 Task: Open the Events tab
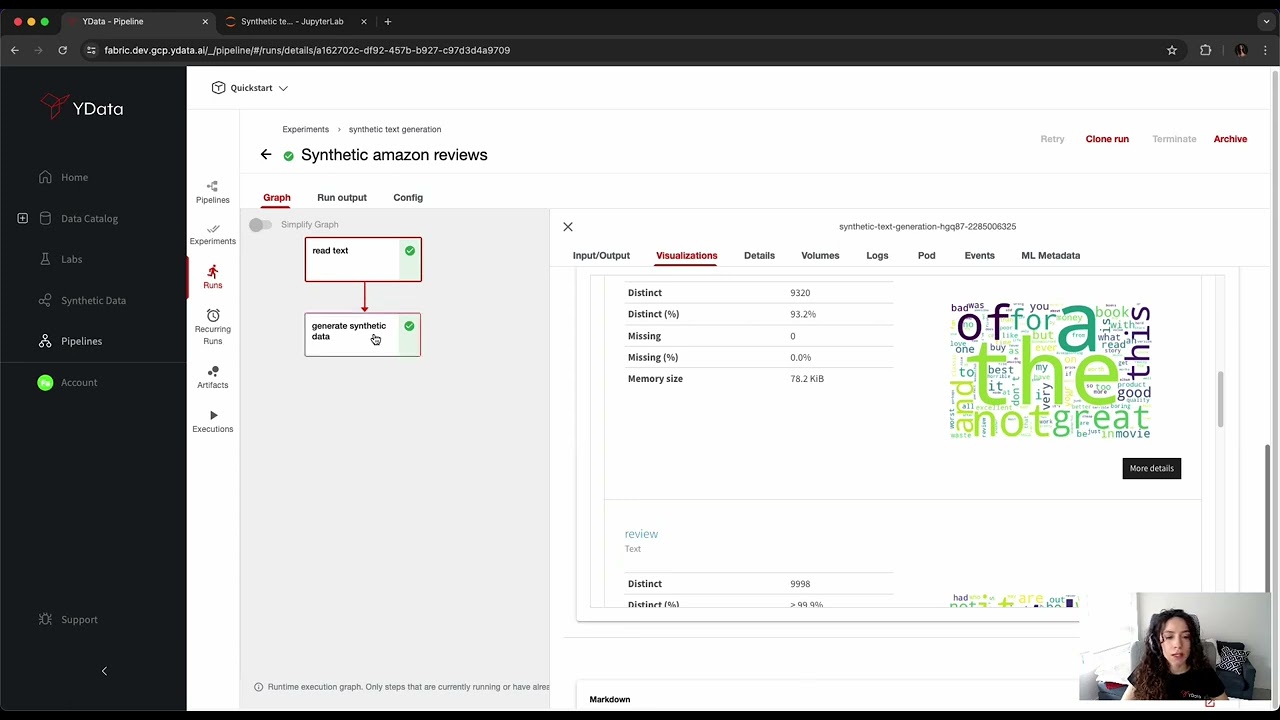[x=979, y=255]
